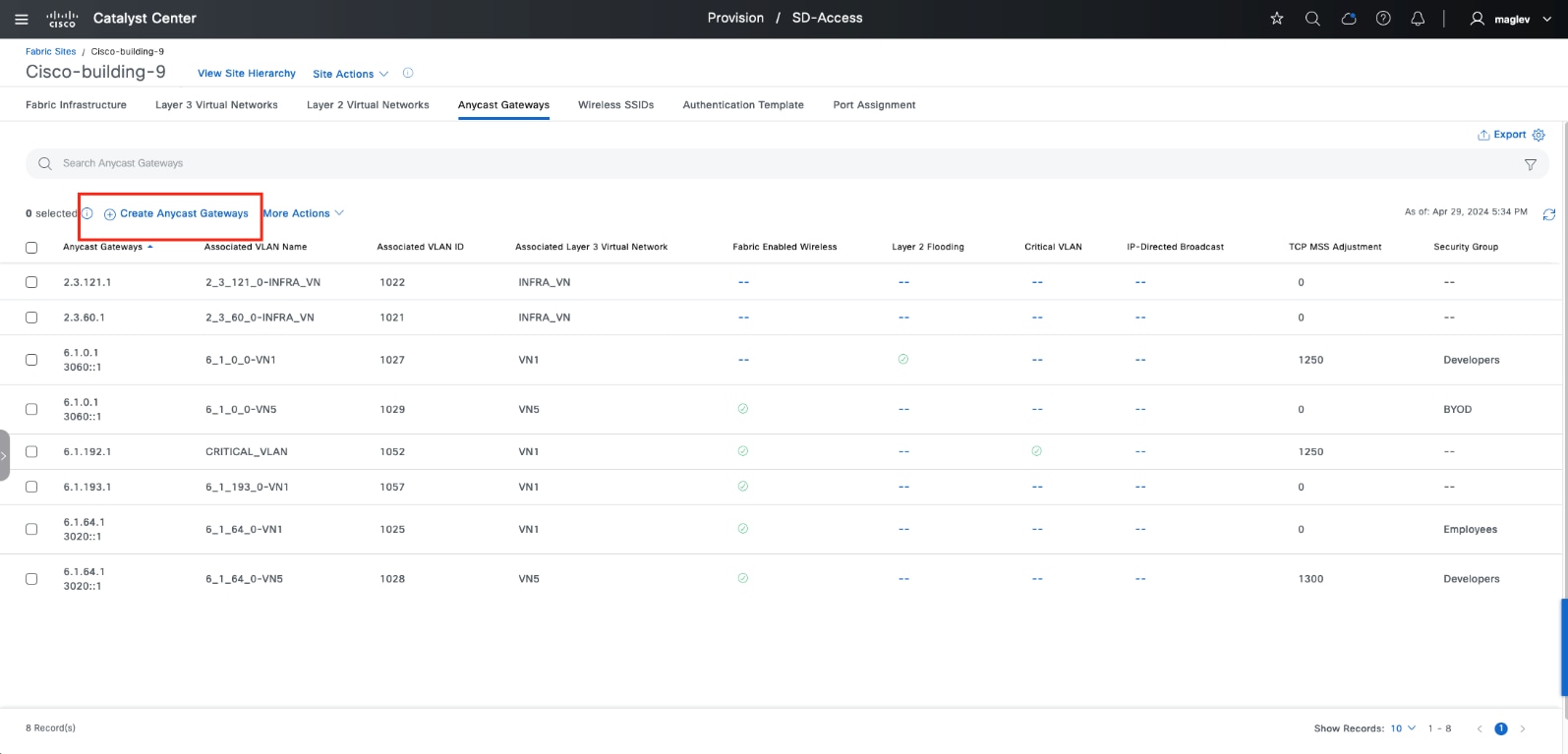
Task: Open the Wireless SSIDs tab
Action: pyautogui.click(x=615, y=105)
